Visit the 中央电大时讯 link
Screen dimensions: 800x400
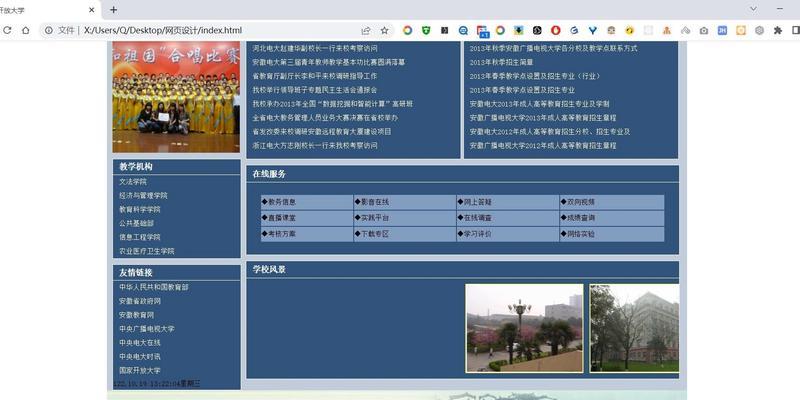click(x=140, y=357)
